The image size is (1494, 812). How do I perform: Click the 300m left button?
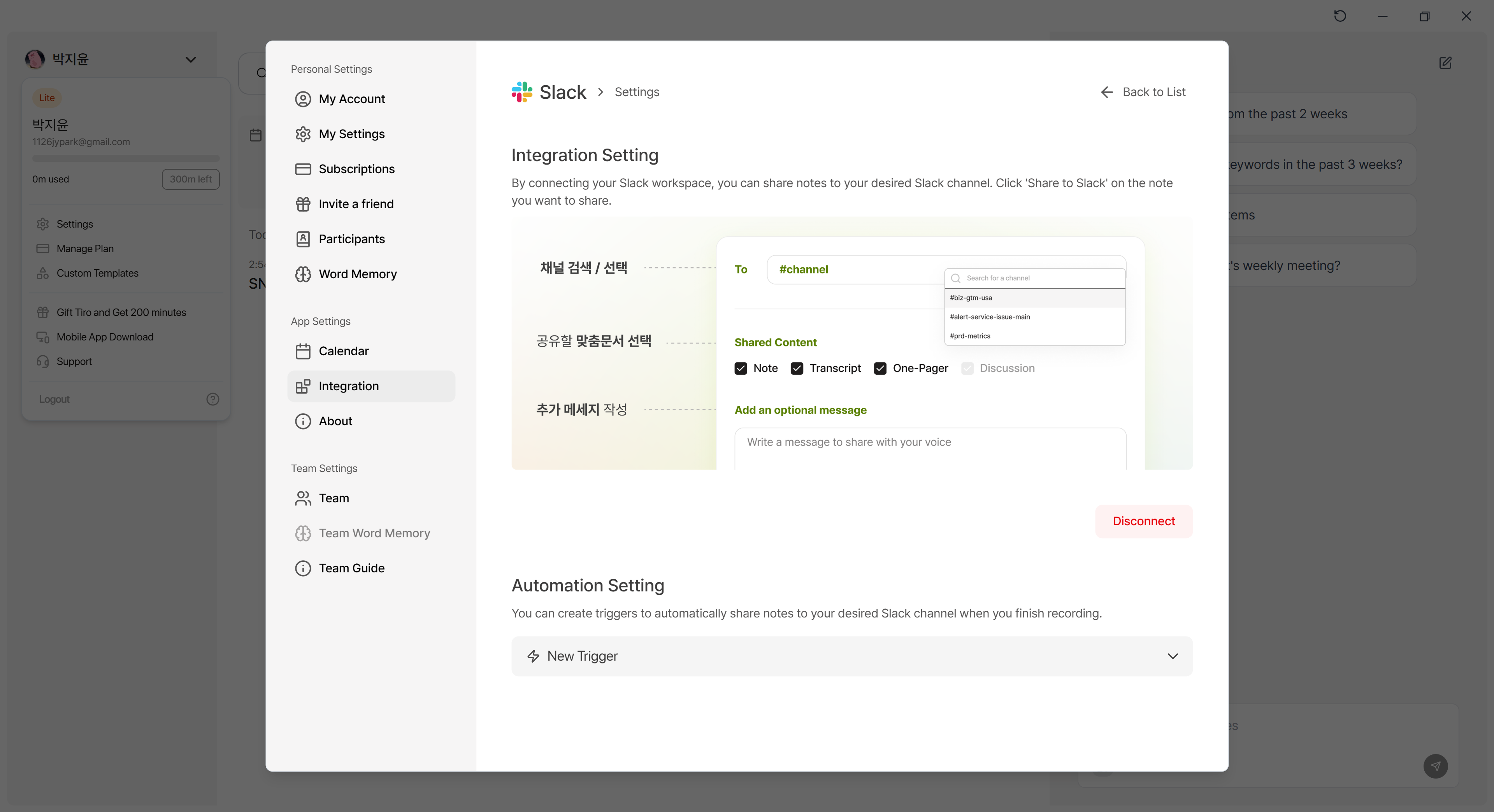(x=190, y=179)
